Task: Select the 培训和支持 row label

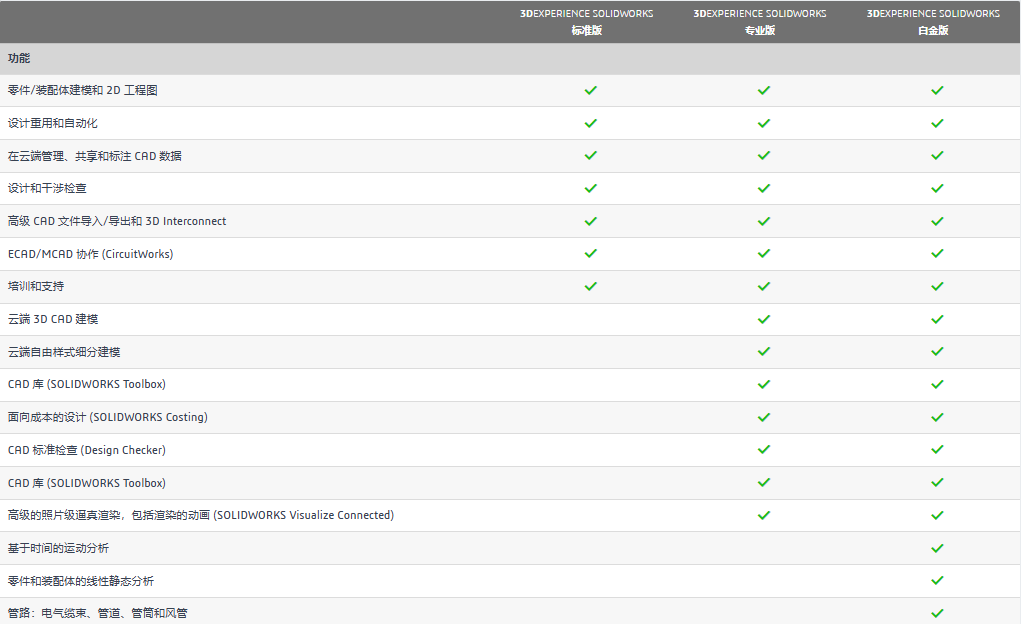Action: pyautogui.click(x=36, y=287)
